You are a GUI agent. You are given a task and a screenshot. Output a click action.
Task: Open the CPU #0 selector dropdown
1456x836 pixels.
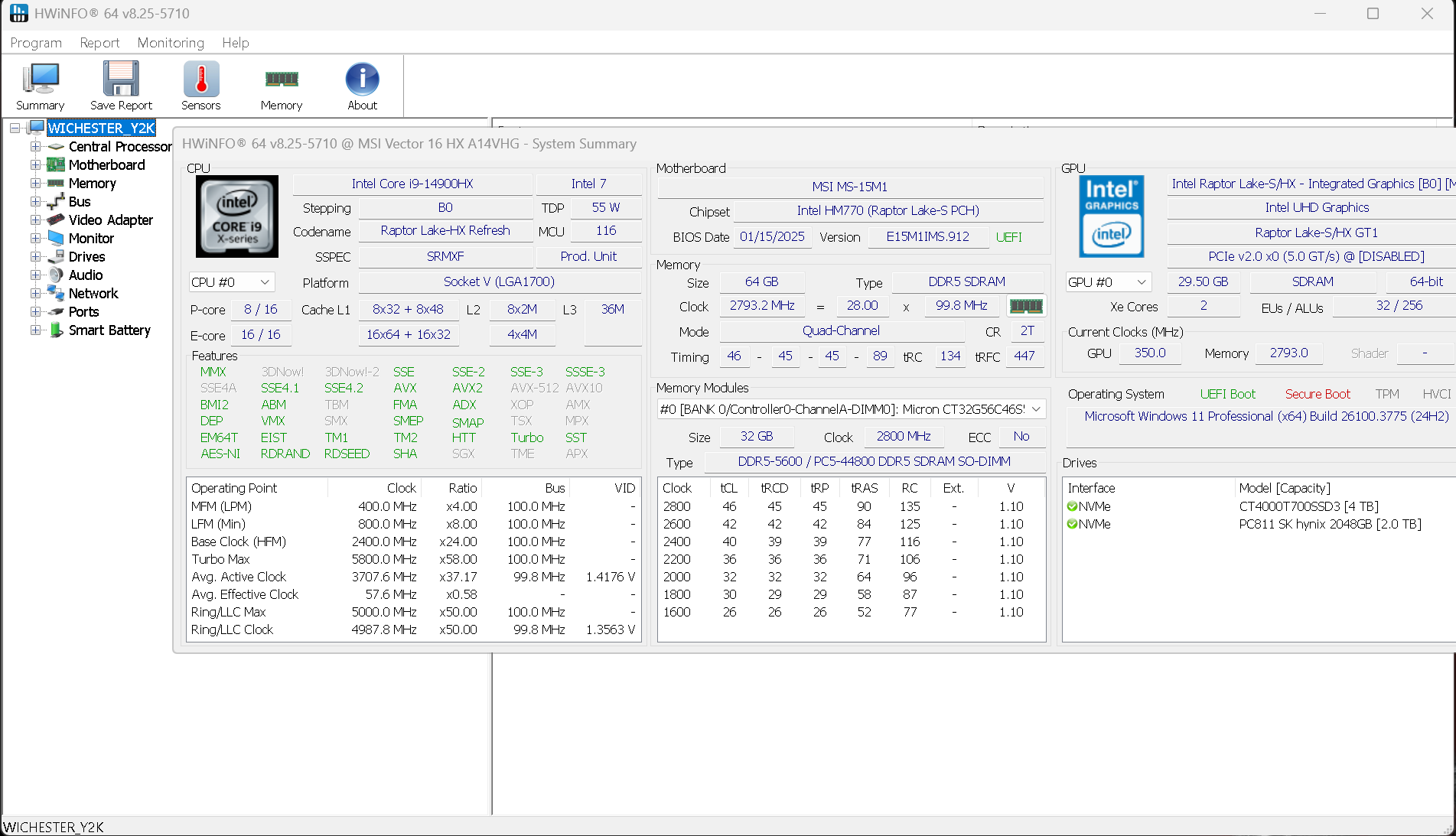click(232, 282)
